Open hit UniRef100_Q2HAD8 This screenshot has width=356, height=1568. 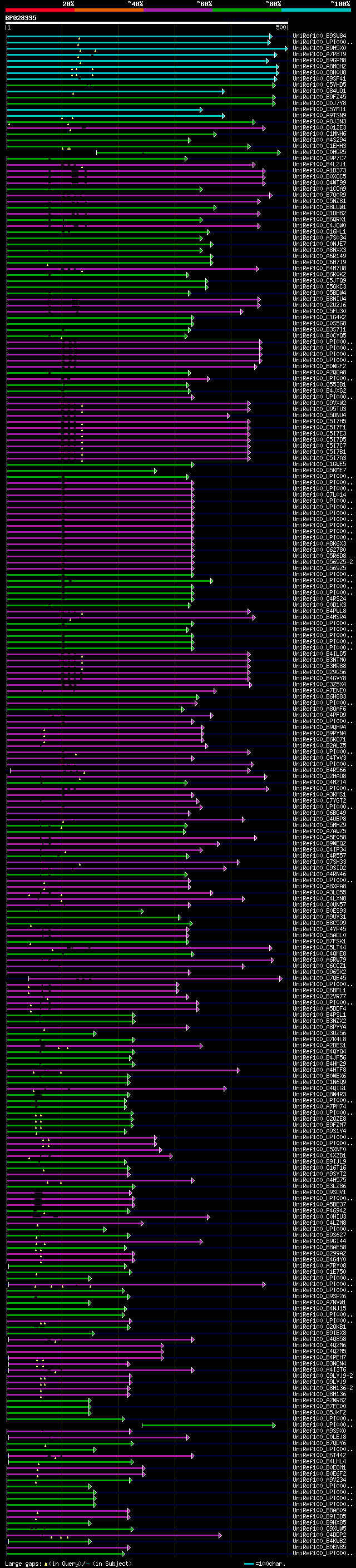point(319,776)
